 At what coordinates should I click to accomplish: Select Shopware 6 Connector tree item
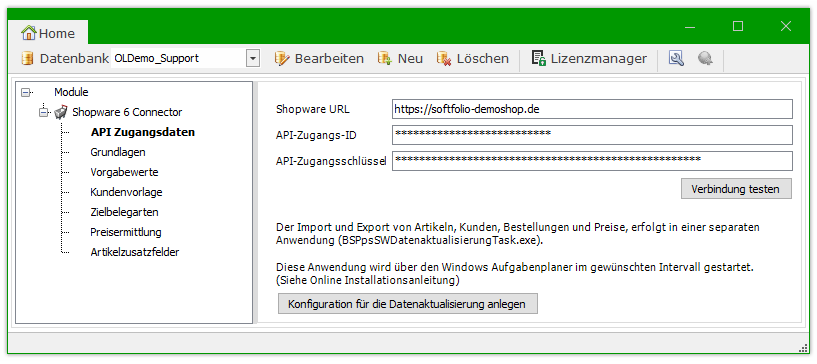(x=127, y=112)
